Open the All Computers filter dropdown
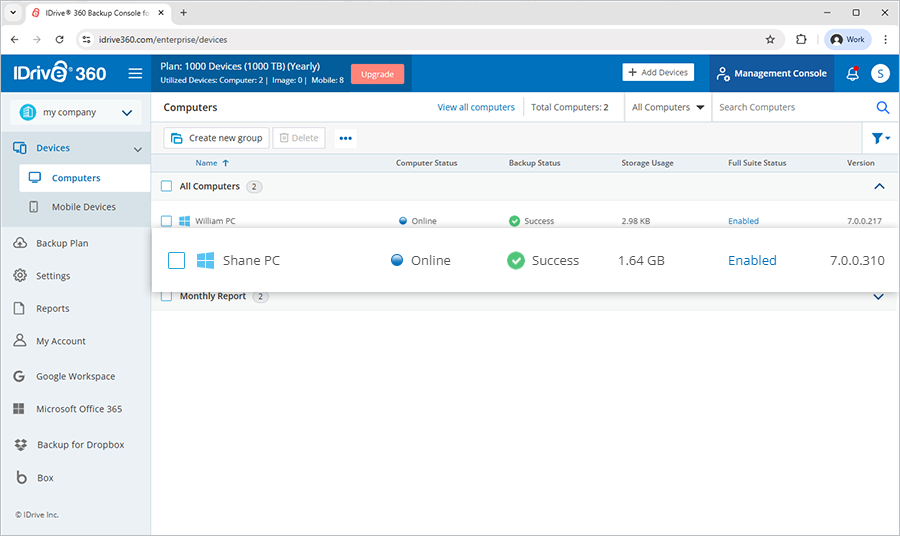 [668, 107]
